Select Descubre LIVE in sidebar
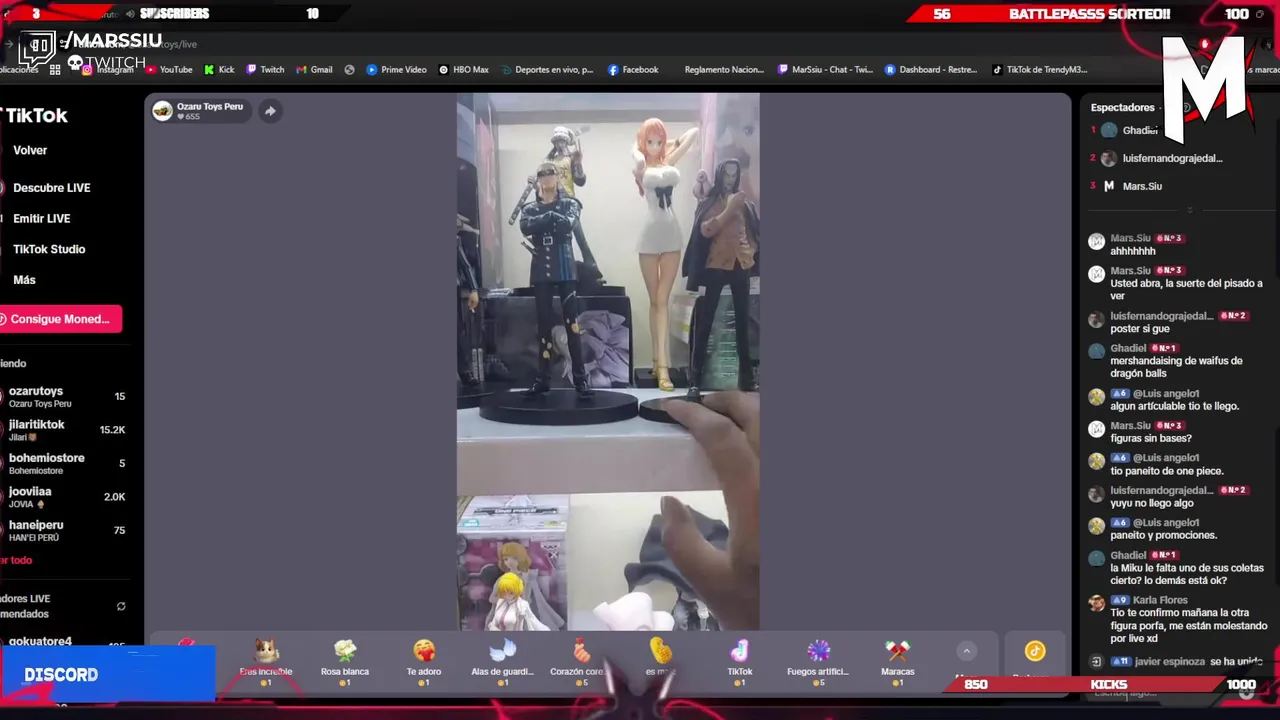This screenshot has width=1280, height=720. pyautogui.click(x=51, y=188)
